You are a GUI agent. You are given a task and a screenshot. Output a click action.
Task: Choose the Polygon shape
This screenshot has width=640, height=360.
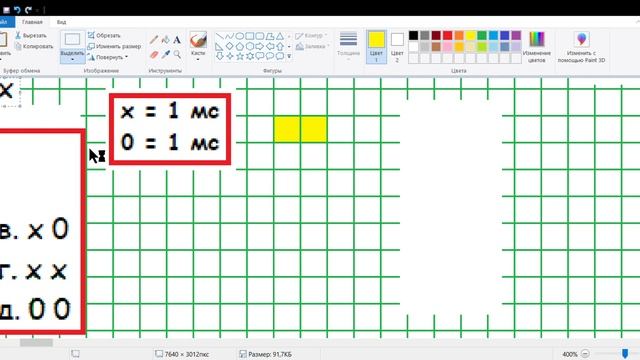(x=270, y=36)
